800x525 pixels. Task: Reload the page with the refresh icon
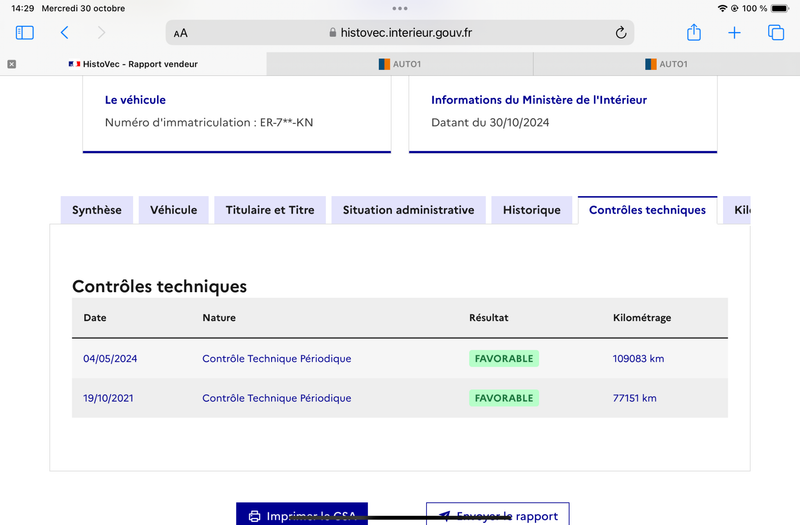tap(620, 33)
